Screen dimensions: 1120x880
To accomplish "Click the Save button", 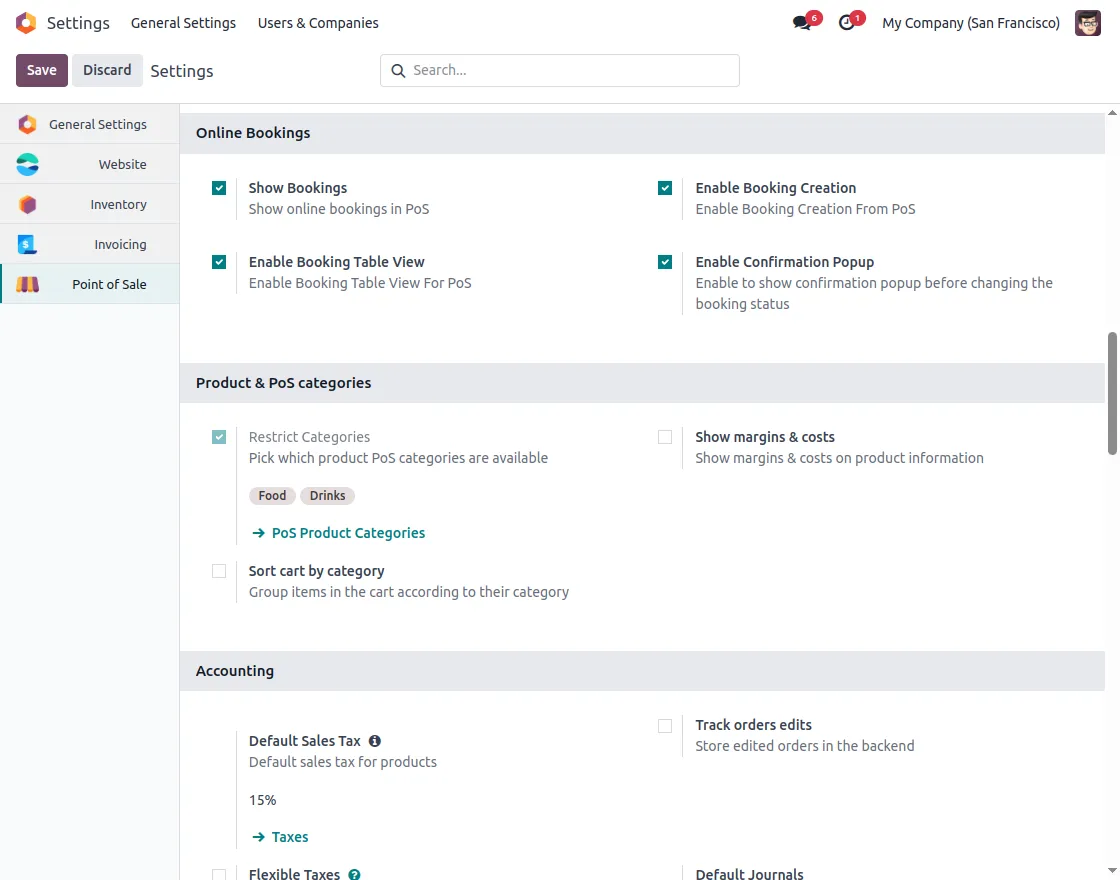I will click(41, 70).
